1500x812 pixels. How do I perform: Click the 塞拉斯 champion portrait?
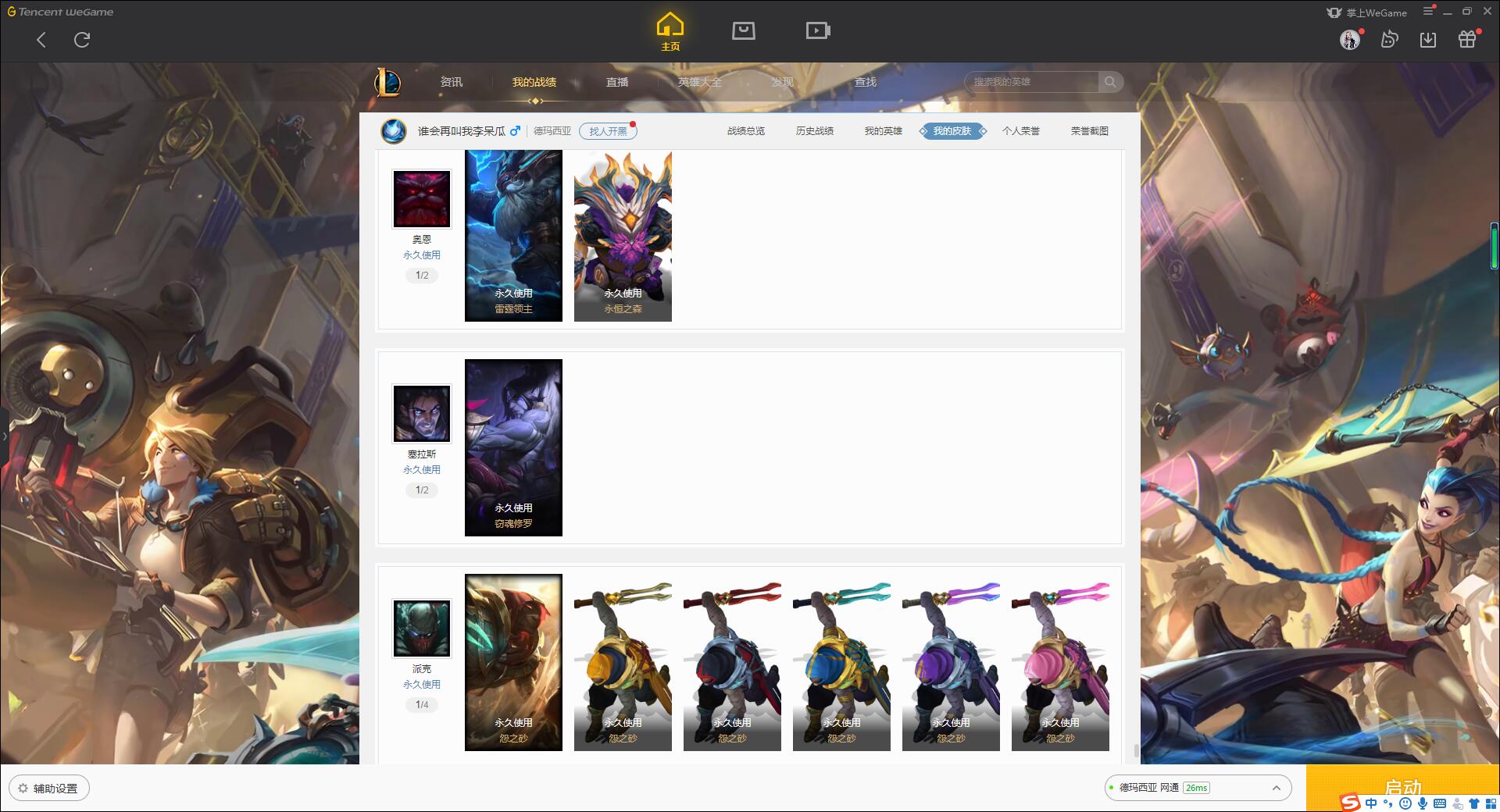[x=422, y=414]
